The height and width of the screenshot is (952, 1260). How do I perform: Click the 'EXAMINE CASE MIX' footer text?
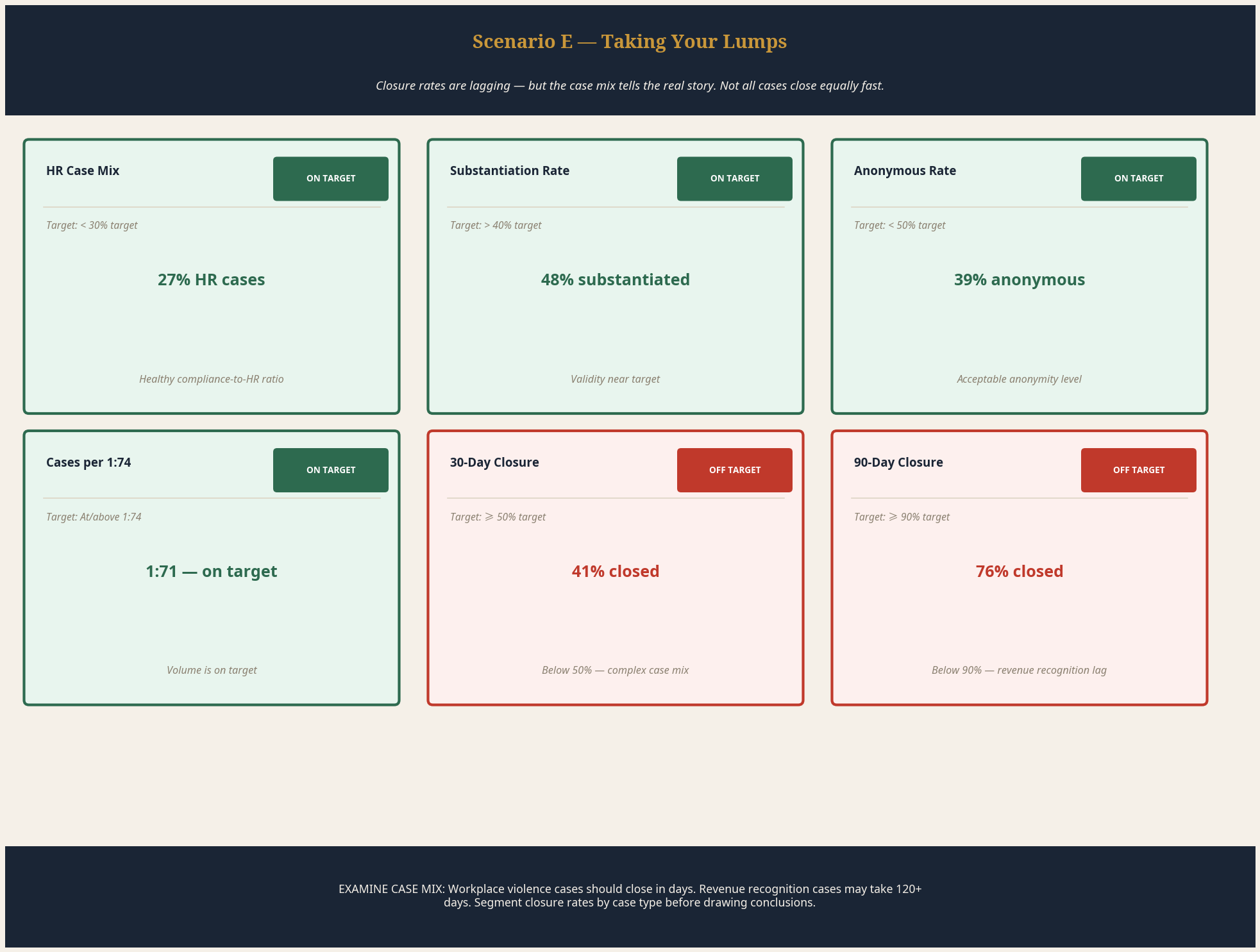630,896
